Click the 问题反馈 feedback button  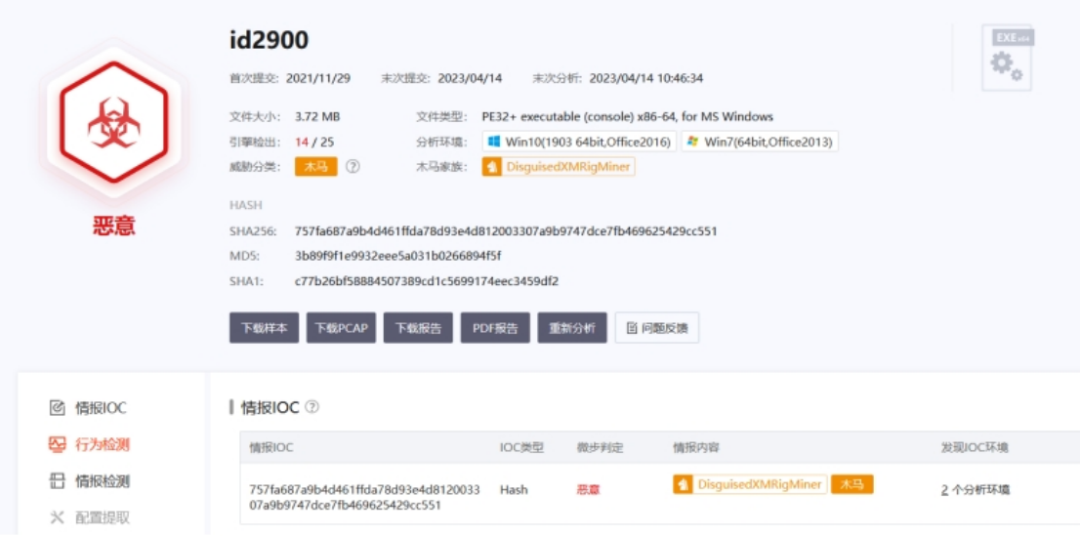click(657, 328)
